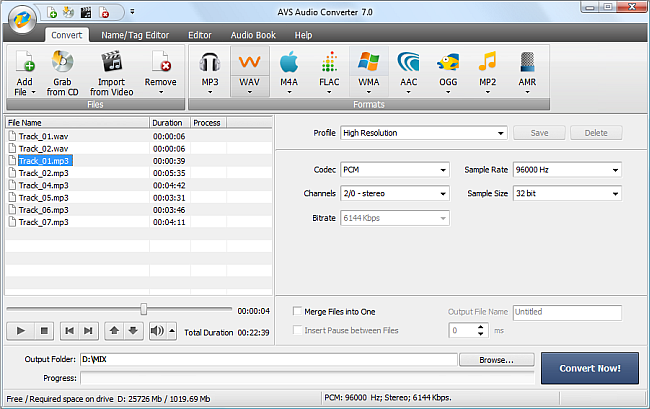Open the Audio Book tab

(x=253, y=35)
